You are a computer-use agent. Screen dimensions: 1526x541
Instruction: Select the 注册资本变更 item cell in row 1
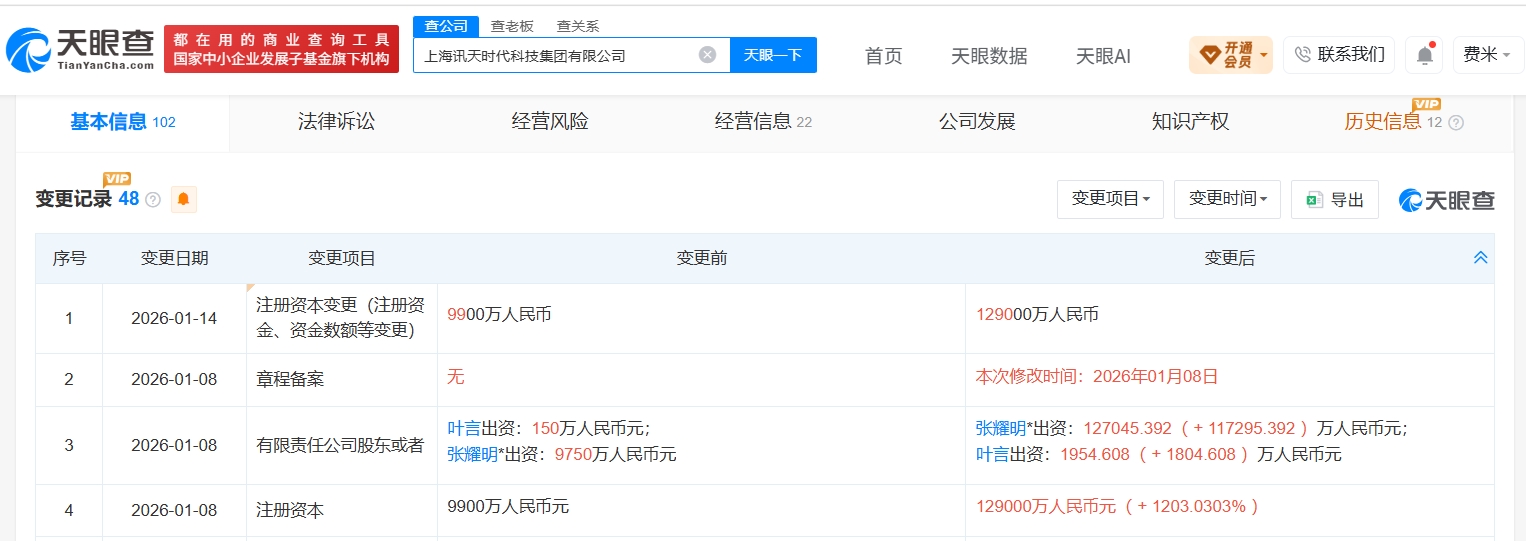tap(342, 319)
